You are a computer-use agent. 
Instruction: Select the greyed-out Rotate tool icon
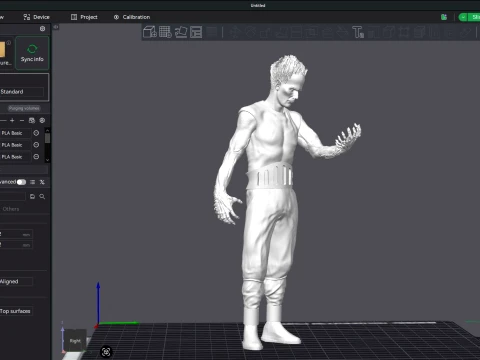pyautogui.click(x=250, y=32)
